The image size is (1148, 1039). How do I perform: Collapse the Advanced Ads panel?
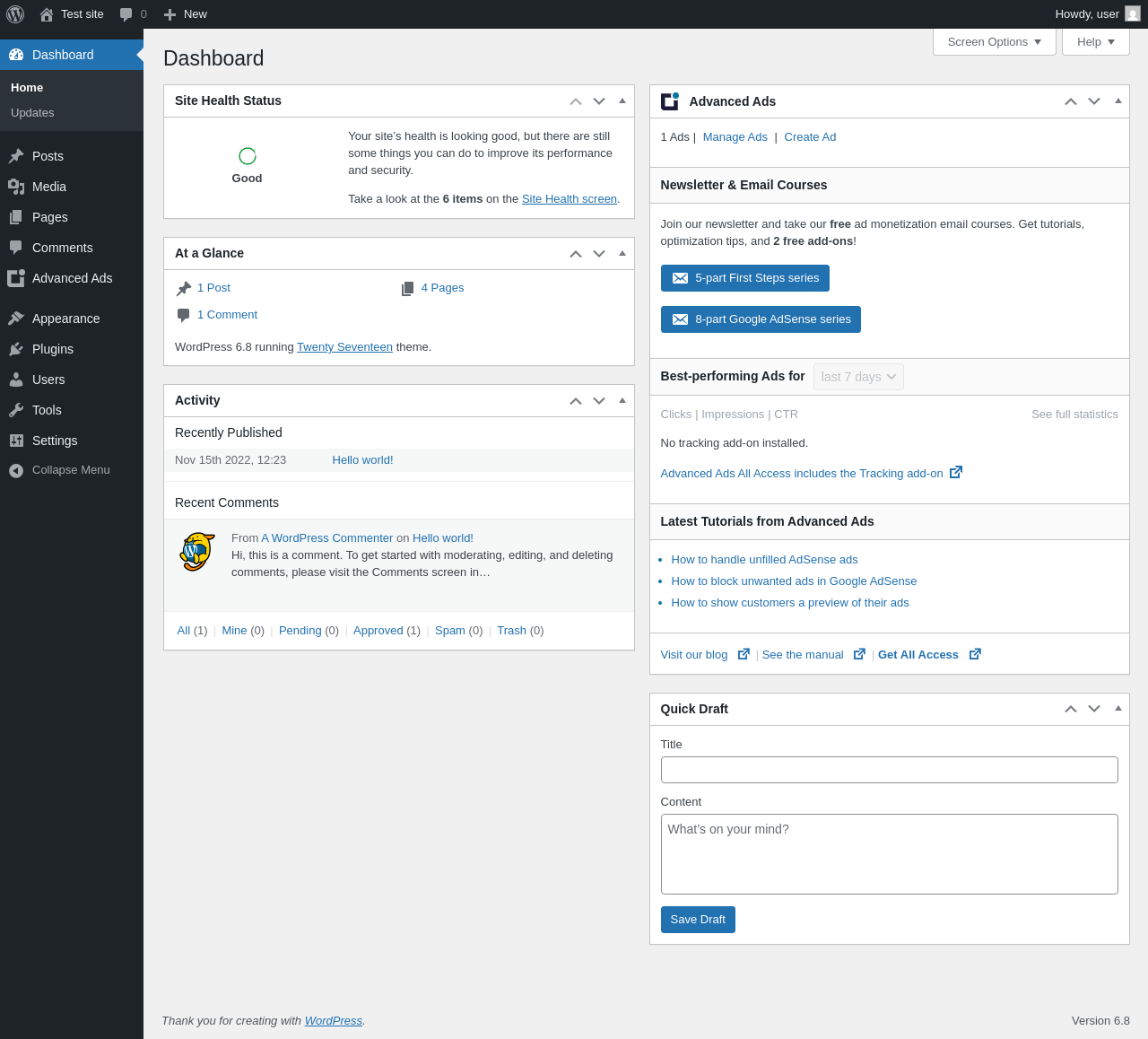tap(1118, 101)
